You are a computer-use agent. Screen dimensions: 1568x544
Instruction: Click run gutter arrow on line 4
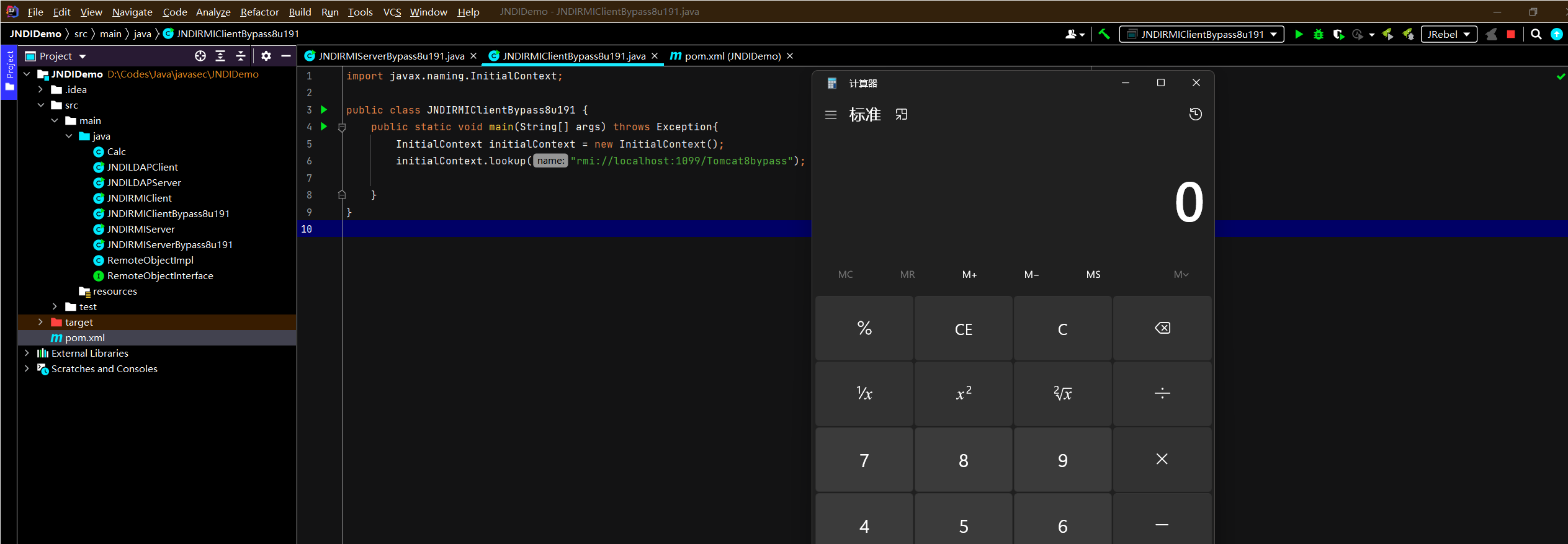[324, 127]
